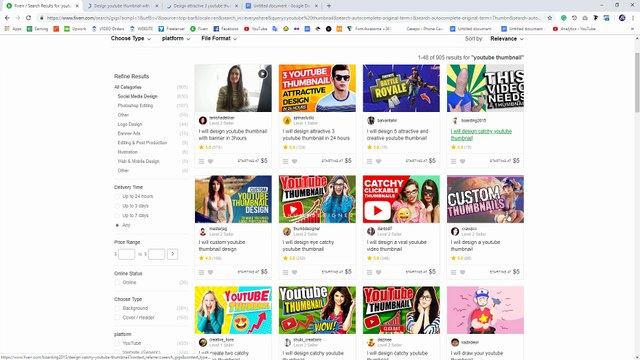Filter by 'Social Media Design' category

click(x=138, y=96)
